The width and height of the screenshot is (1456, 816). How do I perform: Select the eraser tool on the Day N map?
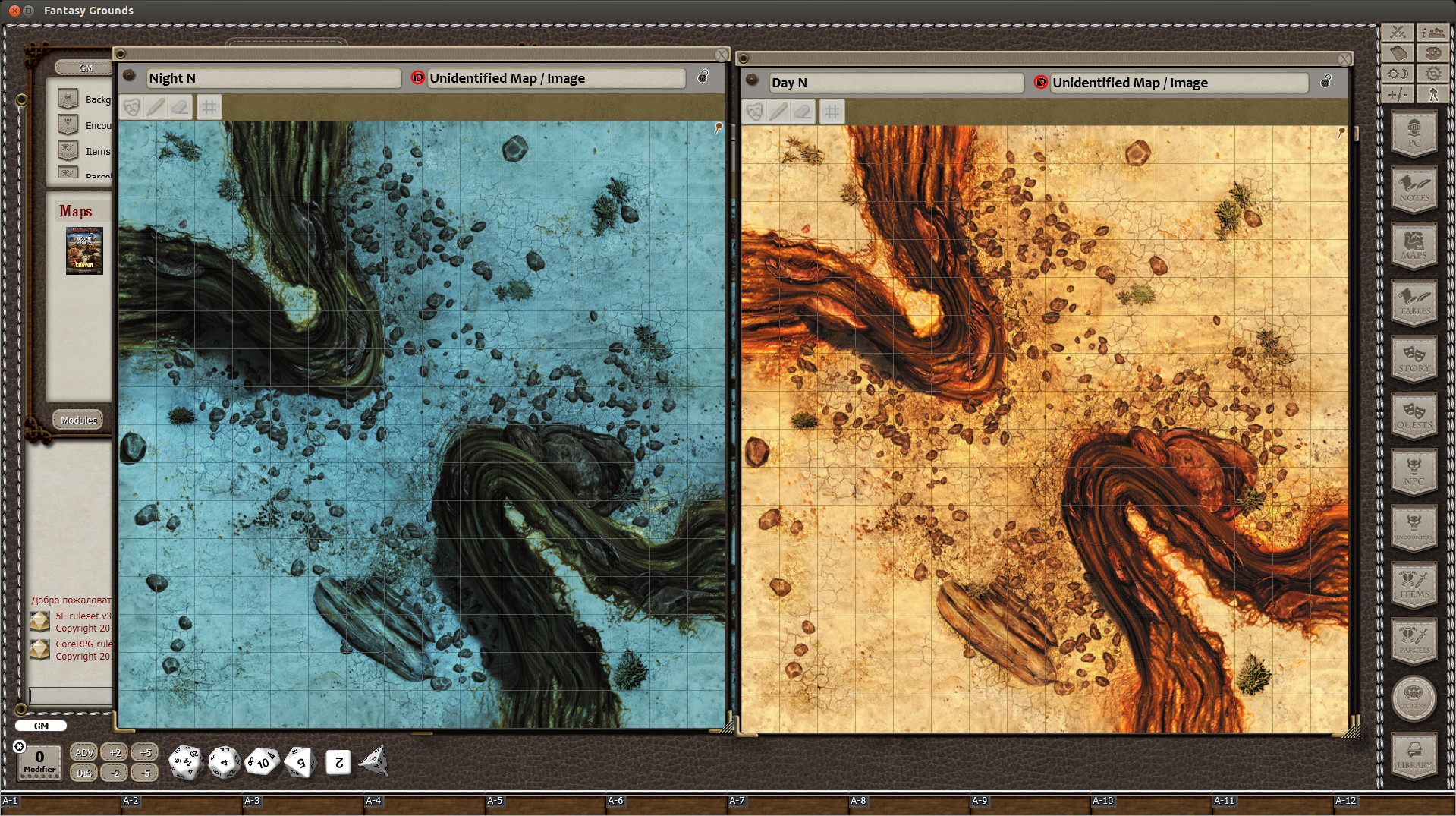coord(803,112)
